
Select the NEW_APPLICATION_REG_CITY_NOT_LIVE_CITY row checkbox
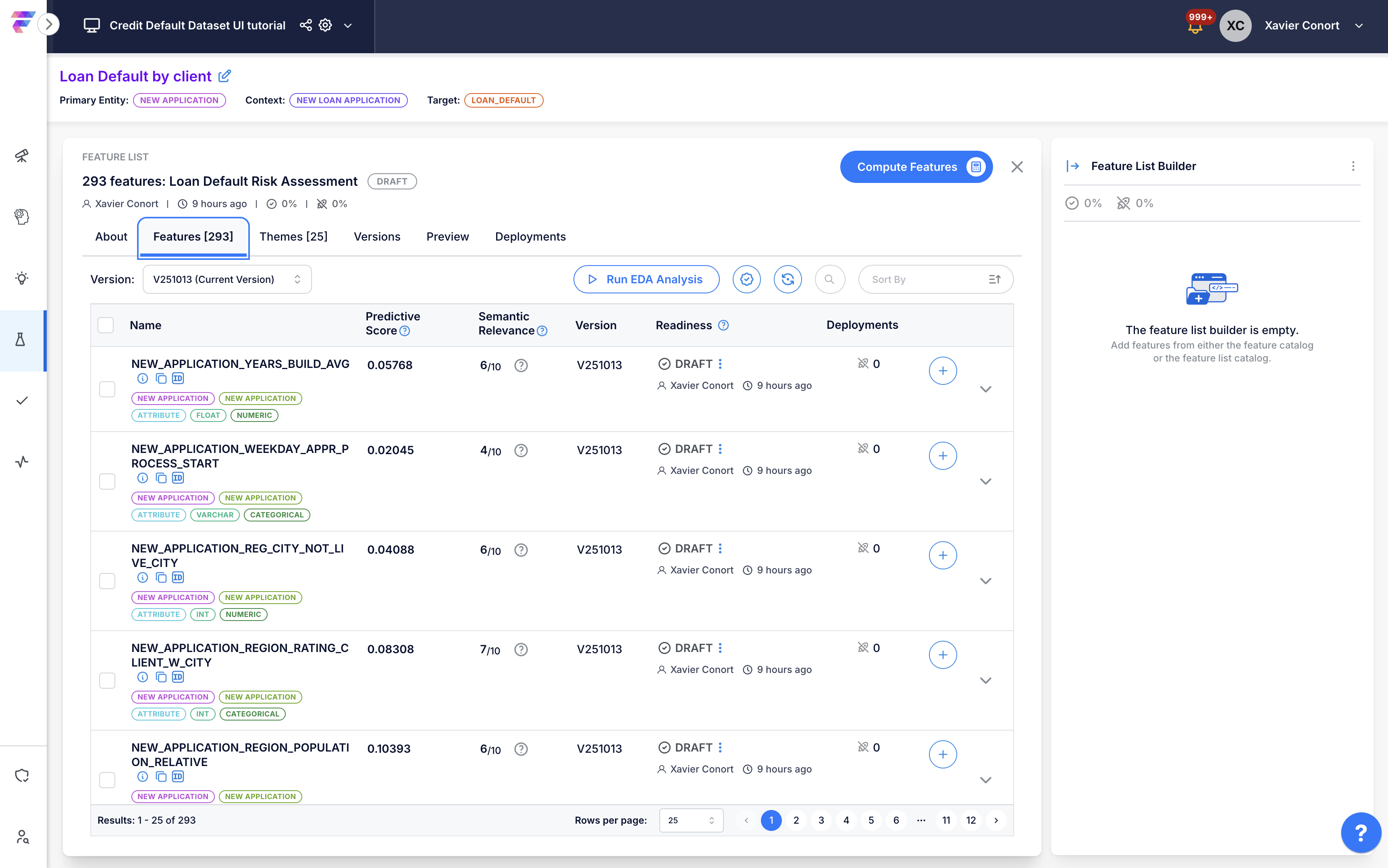[107, 581]
